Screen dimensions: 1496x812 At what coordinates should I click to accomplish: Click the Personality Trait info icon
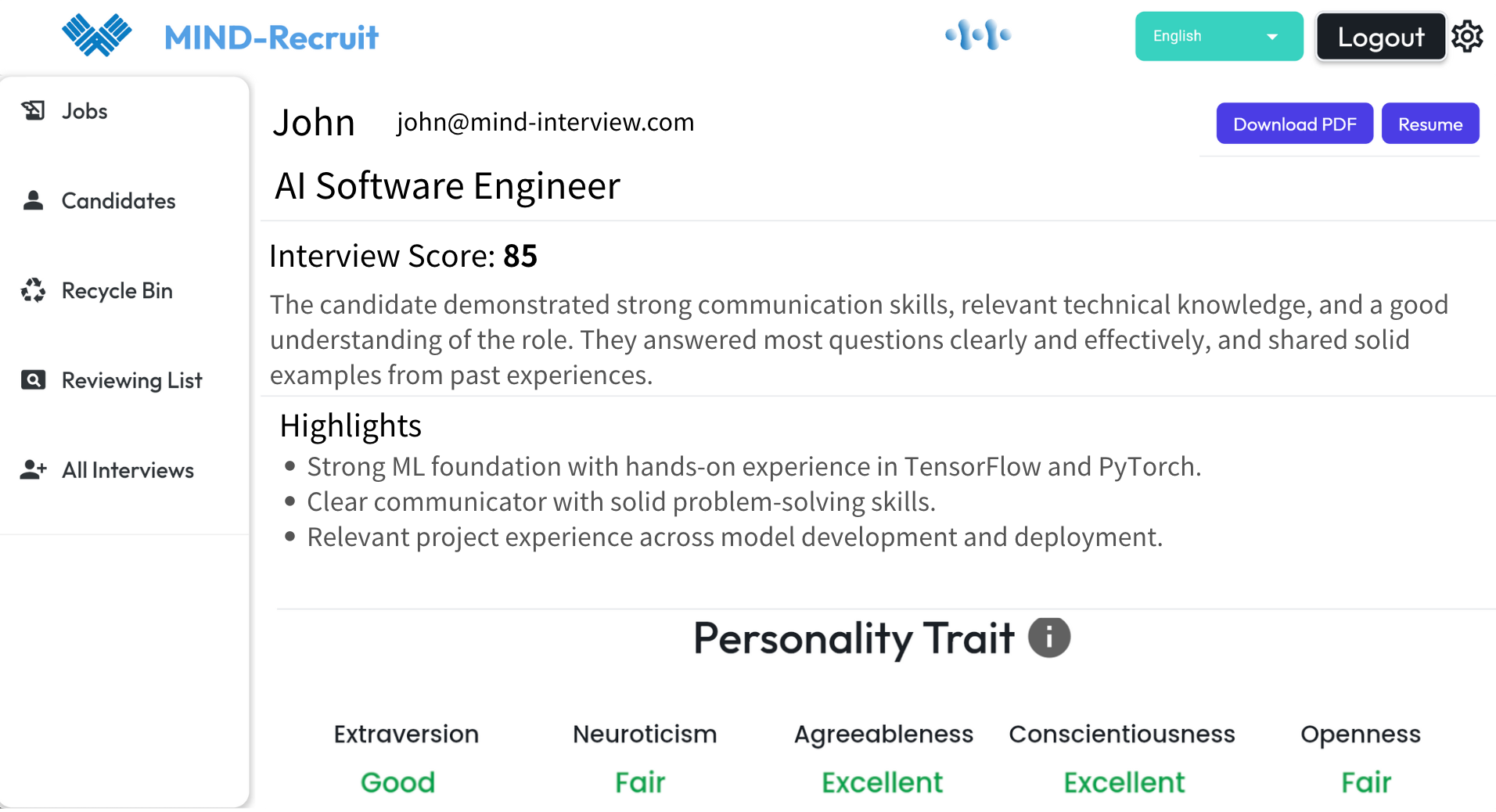1048,638
